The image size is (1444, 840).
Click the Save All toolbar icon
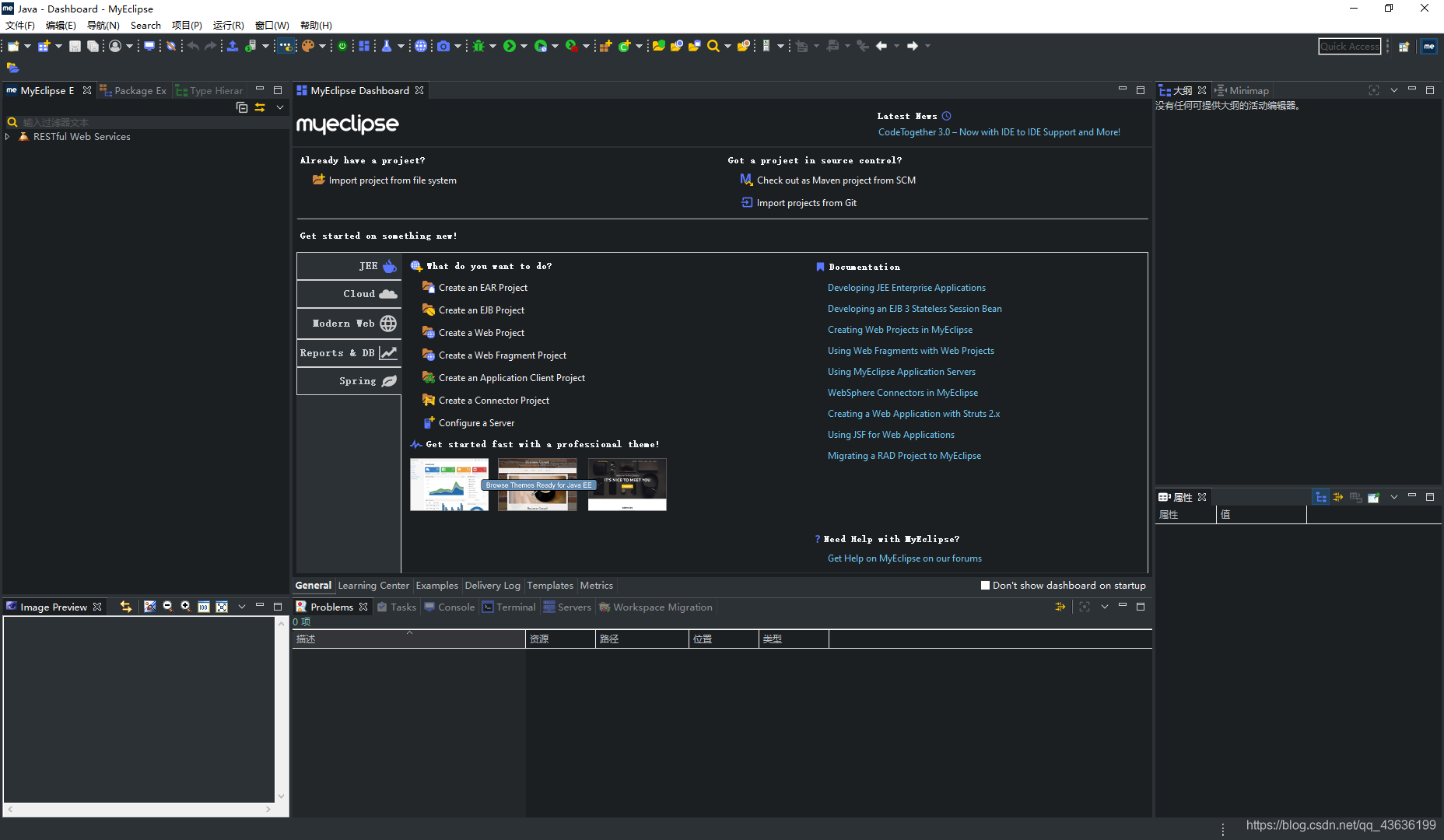[93, 46]
